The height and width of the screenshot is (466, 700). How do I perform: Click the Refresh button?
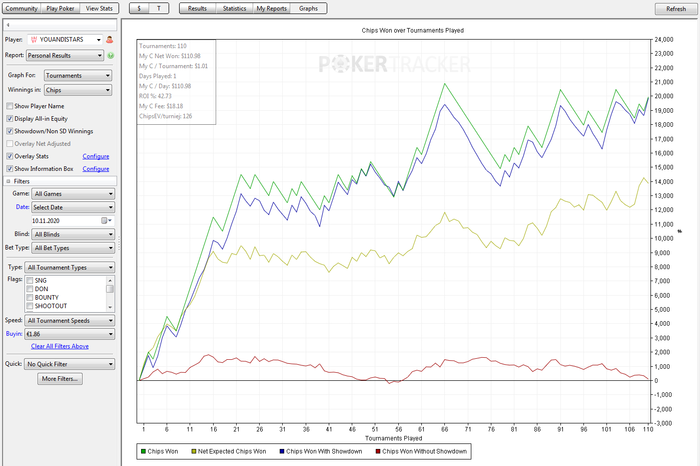676,9
